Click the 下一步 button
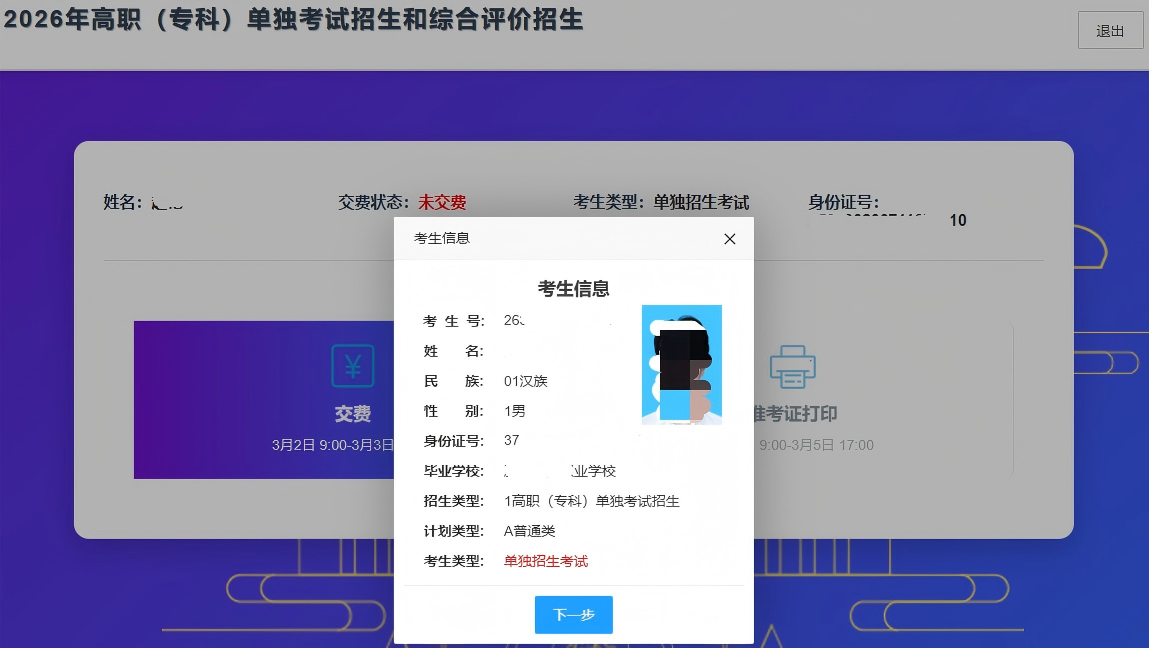This screenshot has height=648, width=1149. pyautogui.click(x=573, y=615)
